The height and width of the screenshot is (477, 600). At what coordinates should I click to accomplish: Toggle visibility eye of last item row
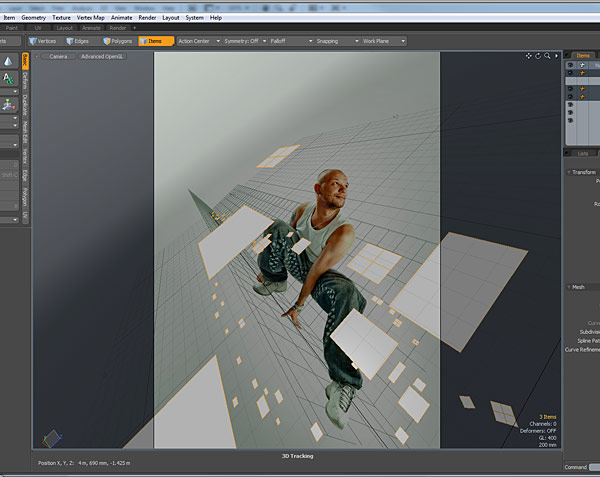point(570,120)
